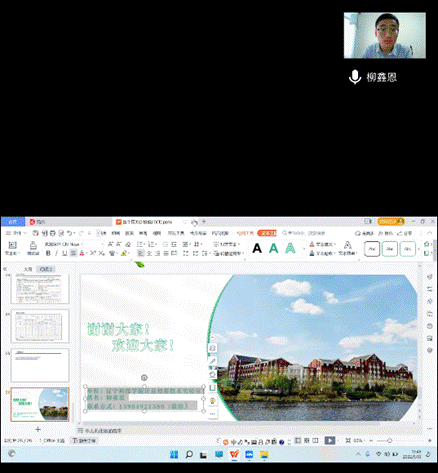The height and width of the screenshot is (473, 438).
Task: Start slideshow from status bar play button
Action: tap(330, 441)
